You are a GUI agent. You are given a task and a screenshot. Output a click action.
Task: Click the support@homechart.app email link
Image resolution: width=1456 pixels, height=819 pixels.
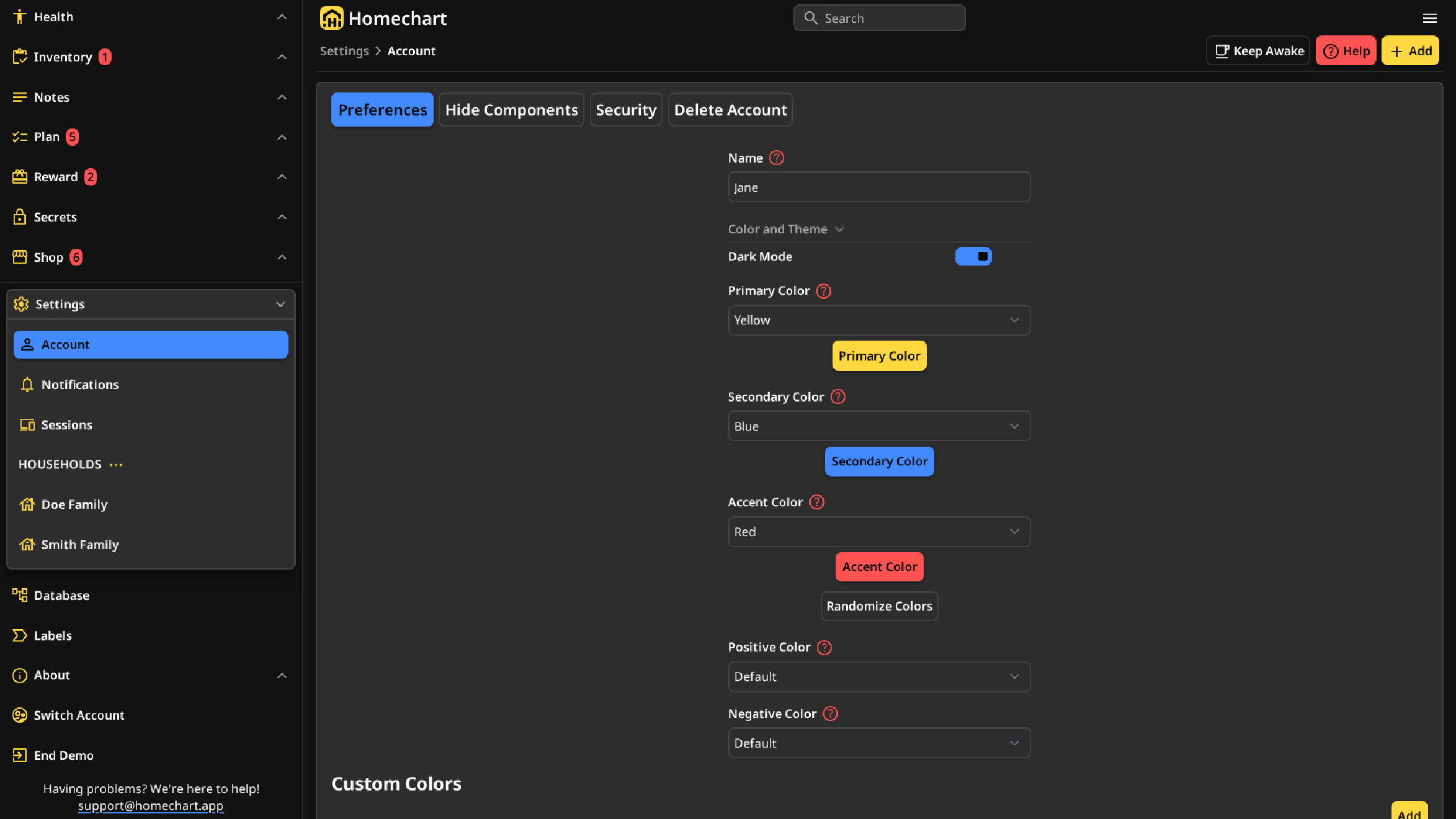pyautogui.click(x=151, y=805)
